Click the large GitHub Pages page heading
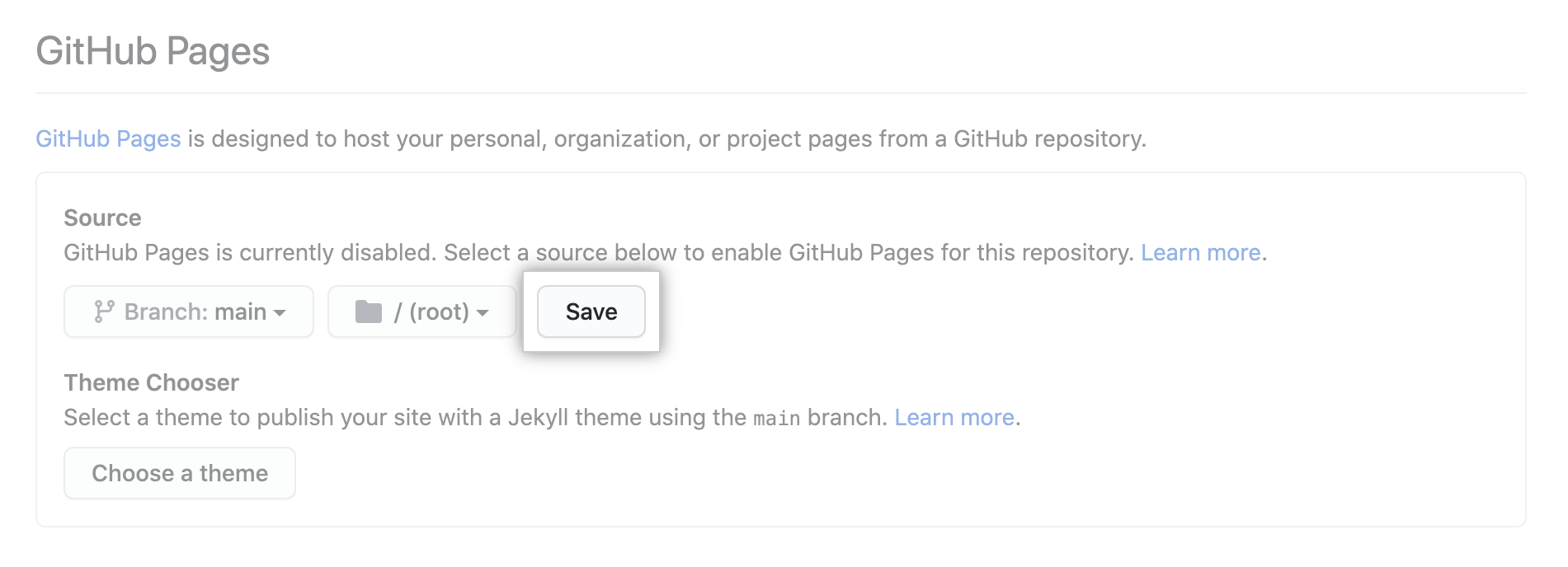This screenshot has height=567, width=1568. tap(153, 51)
